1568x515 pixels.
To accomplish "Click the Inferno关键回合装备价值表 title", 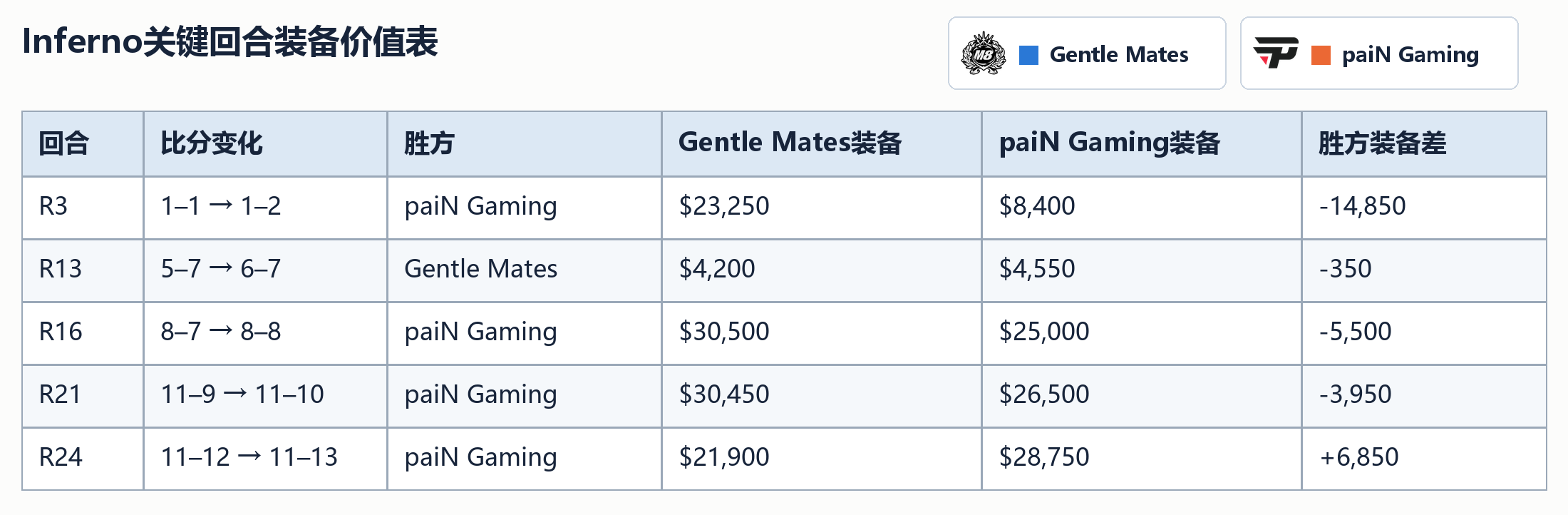I will [x=230, y=41].
